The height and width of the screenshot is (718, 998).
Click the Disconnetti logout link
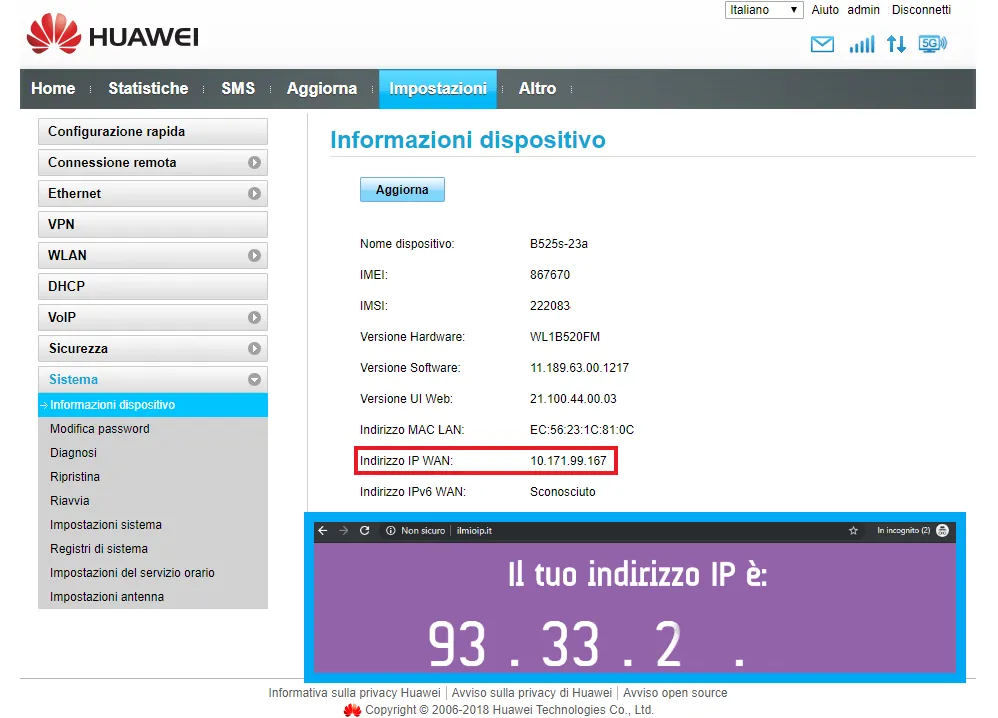(921, 10)
